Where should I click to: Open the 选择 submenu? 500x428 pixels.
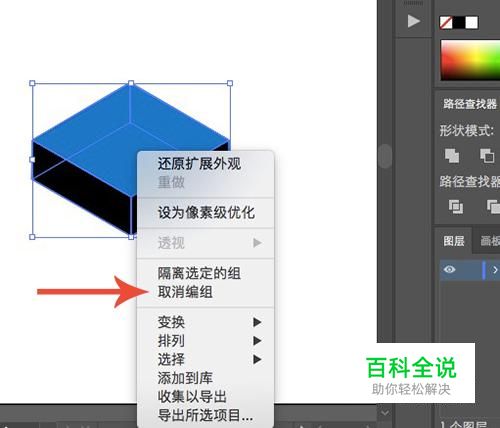click(x=206, y=360)
